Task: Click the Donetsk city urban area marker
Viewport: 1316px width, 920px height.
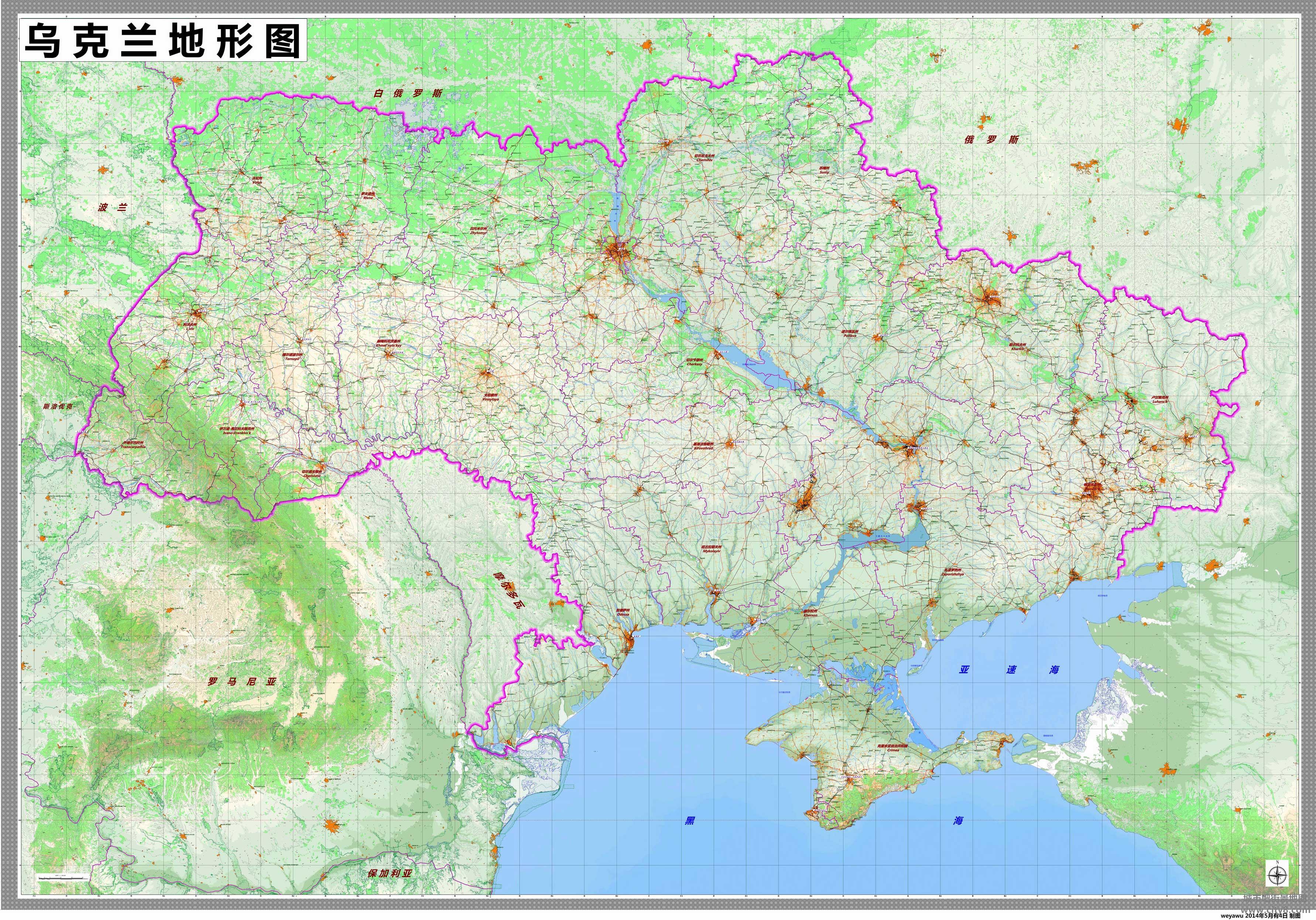Action: [1093, 491]
